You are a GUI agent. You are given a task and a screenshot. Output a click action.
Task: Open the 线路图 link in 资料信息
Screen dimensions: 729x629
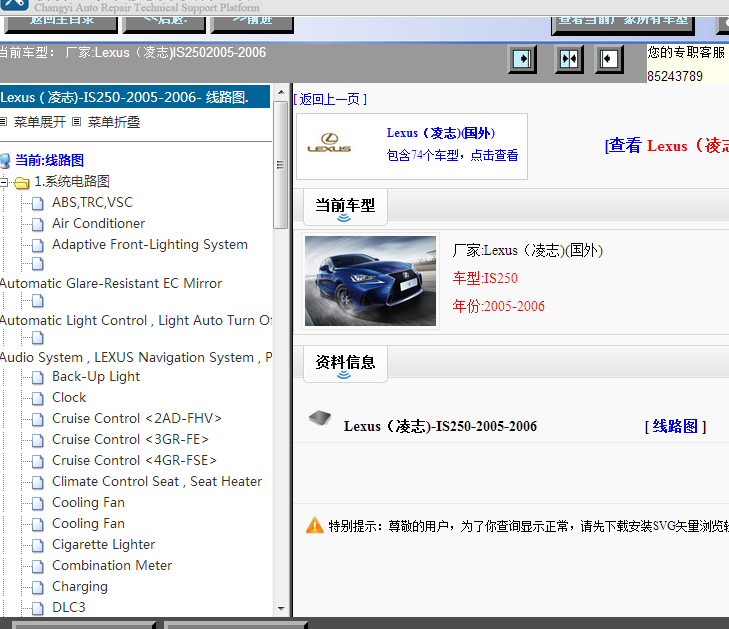click(x=675, y=426)
